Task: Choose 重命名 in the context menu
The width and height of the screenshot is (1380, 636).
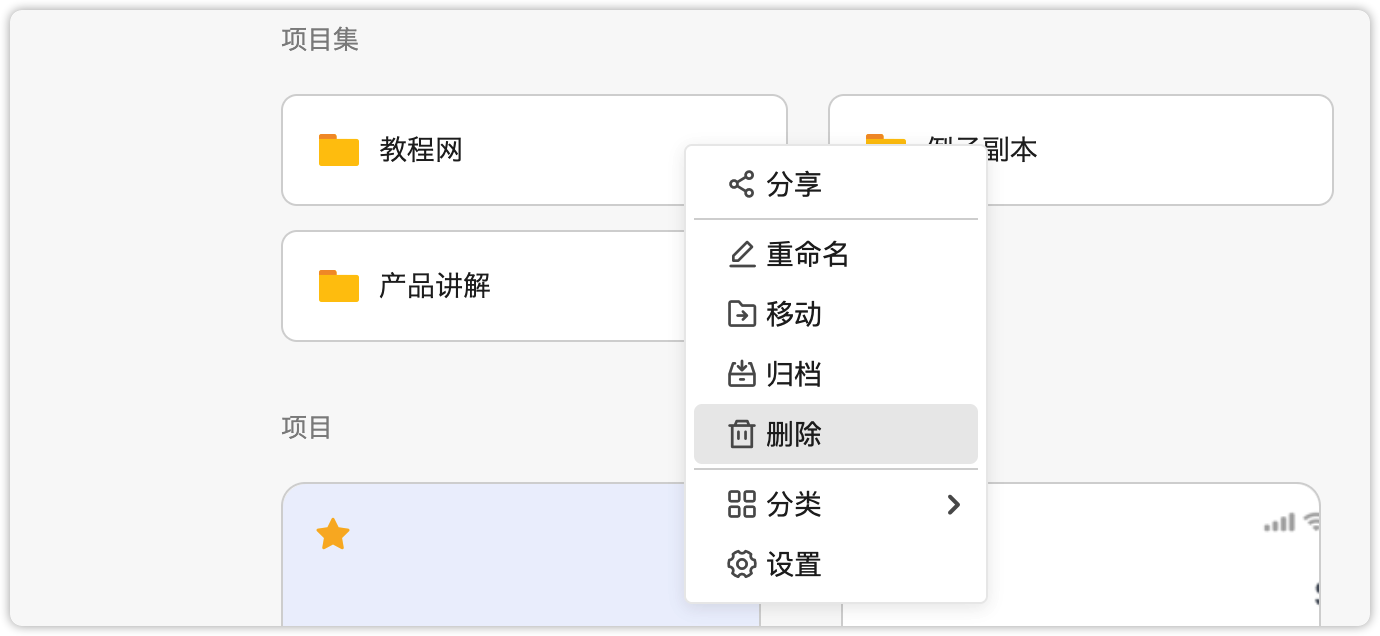Action: click(x=807, y=255)
